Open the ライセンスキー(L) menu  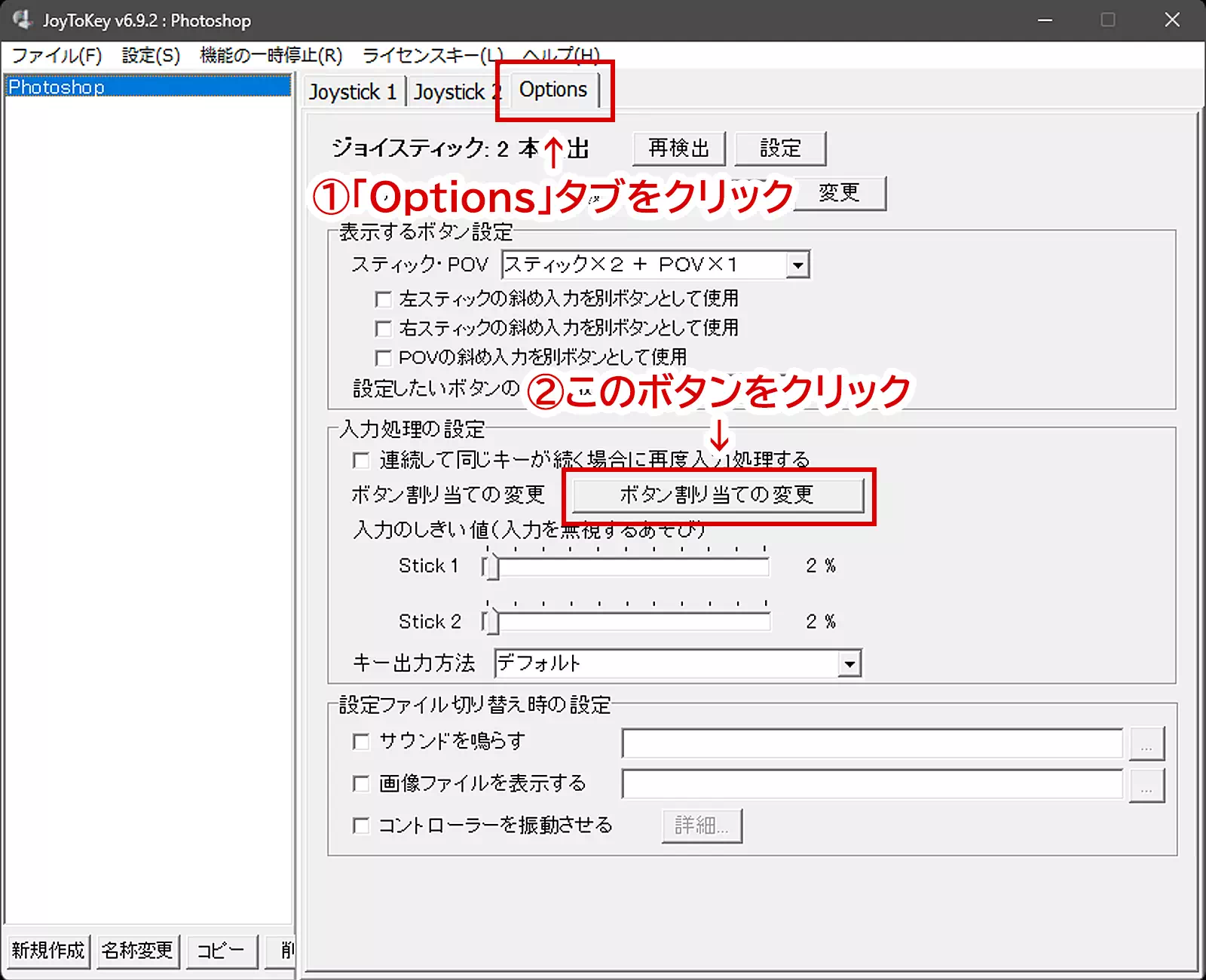click(x=432, y=55)
